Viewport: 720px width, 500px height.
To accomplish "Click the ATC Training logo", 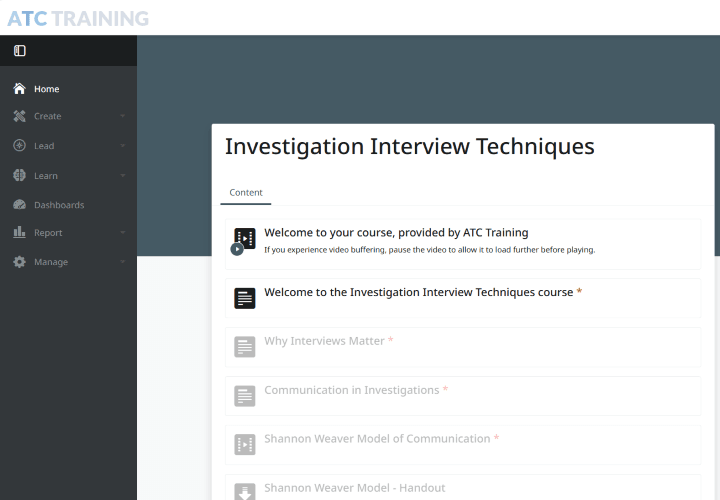I will 78,18.
